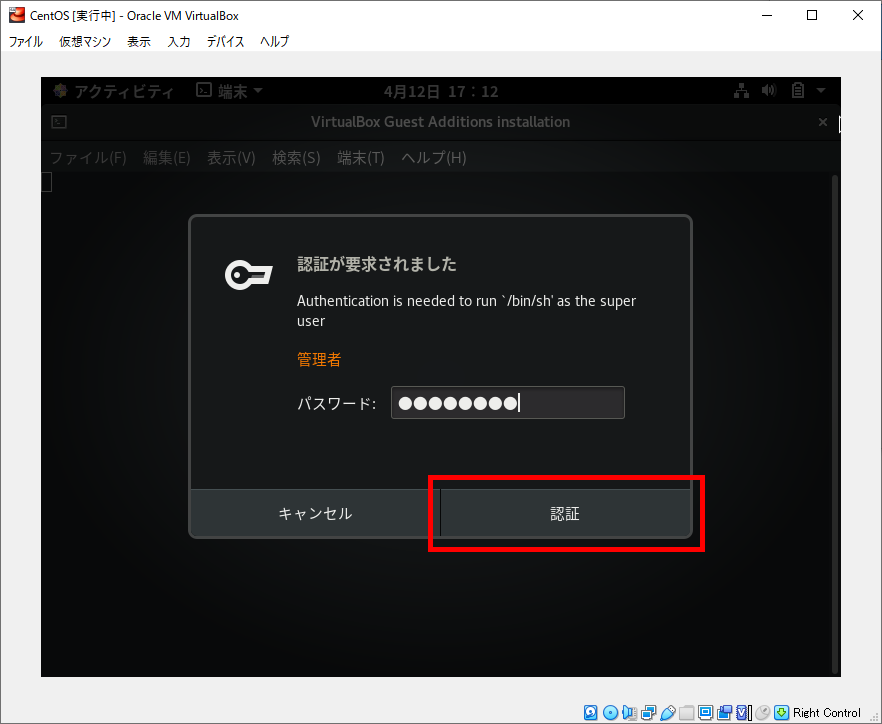Image resolution: width=882 pixels, height=724 pixels.
Task: Click the 認証 (Authenticate) button
Action: 565,513
